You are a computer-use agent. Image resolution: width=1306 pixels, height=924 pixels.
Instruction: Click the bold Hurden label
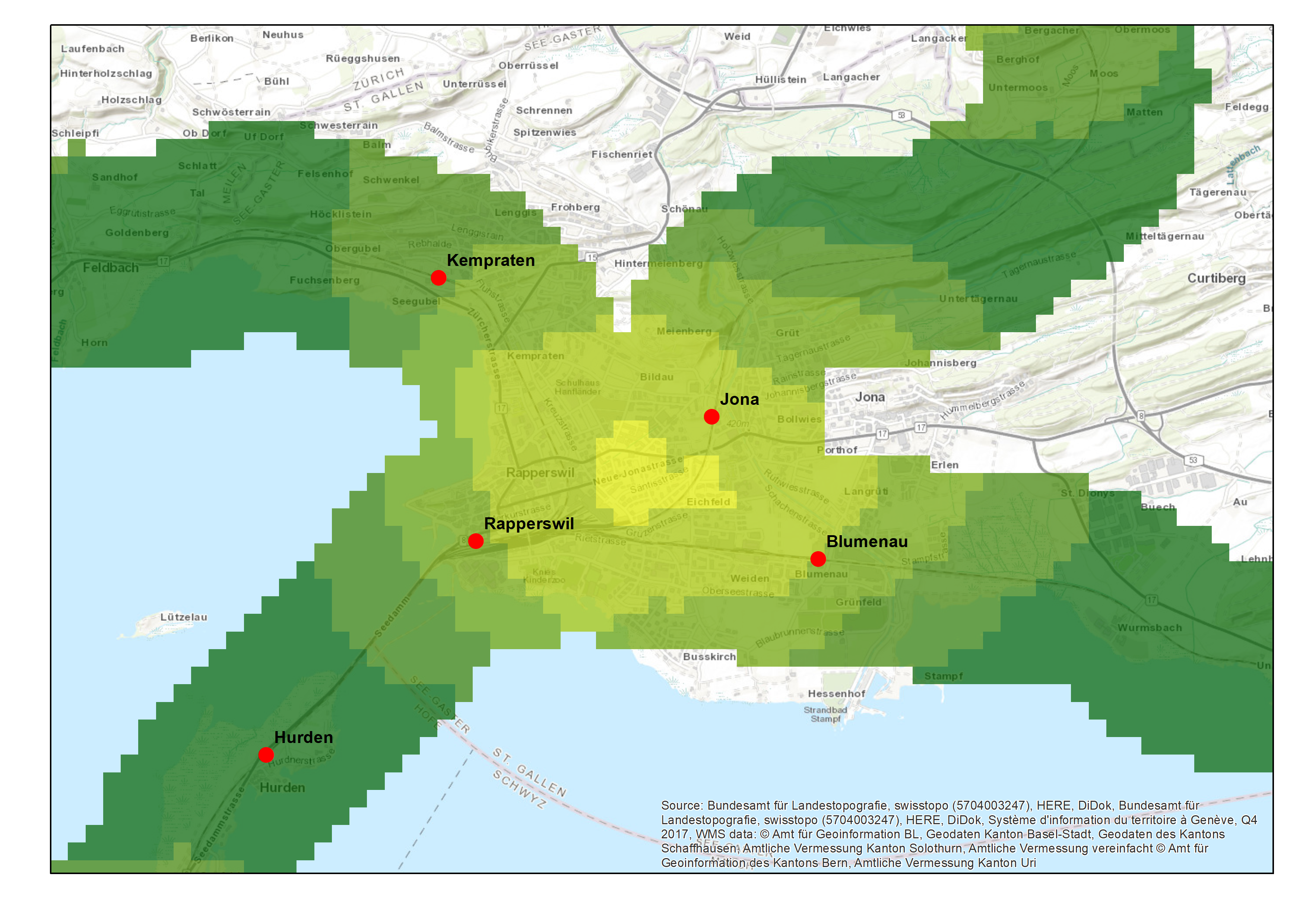tap(303, 737)
